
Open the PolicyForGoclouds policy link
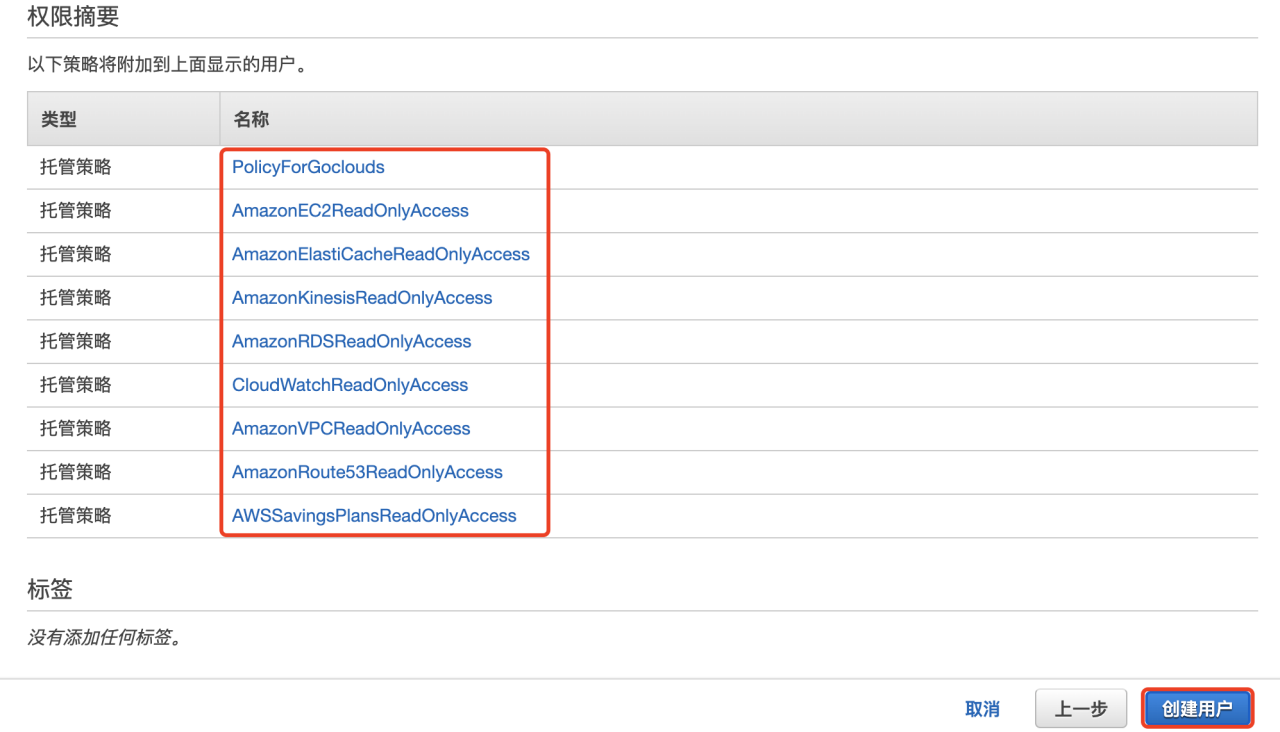click(308, 167)
